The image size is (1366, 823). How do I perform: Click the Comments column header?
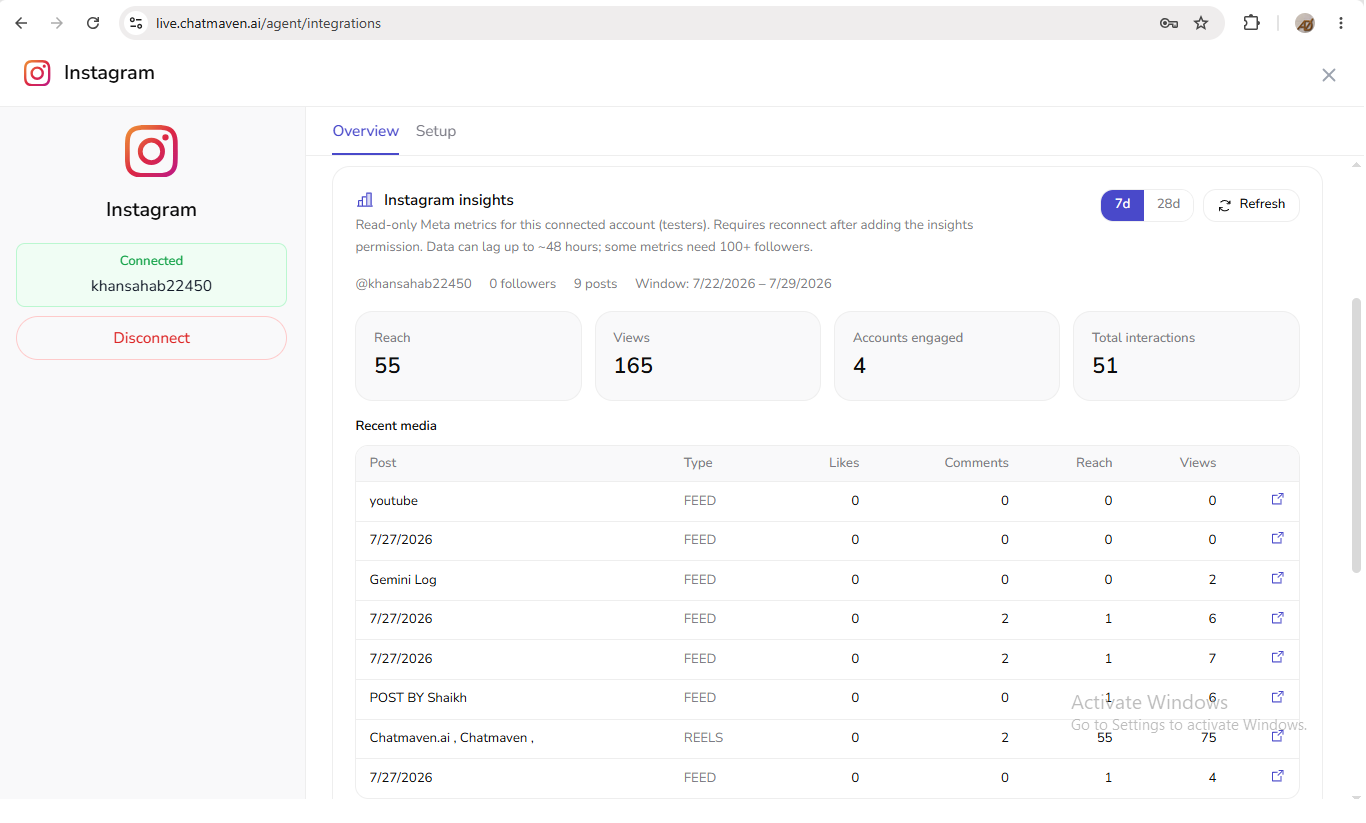pos(976,463)
